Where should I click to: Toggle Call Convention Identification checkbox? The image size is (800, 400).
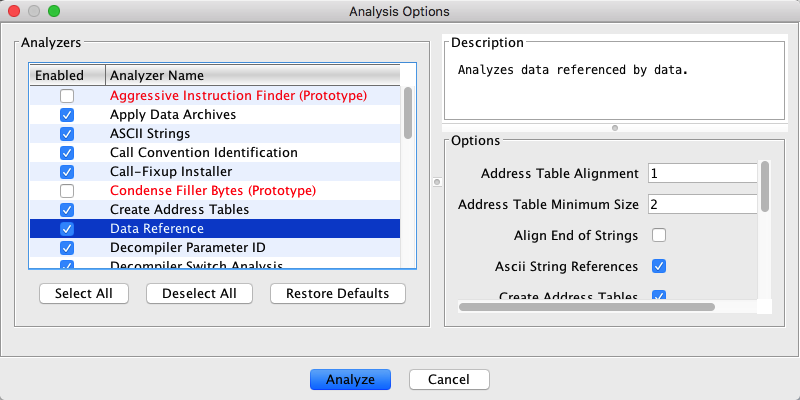67,153
